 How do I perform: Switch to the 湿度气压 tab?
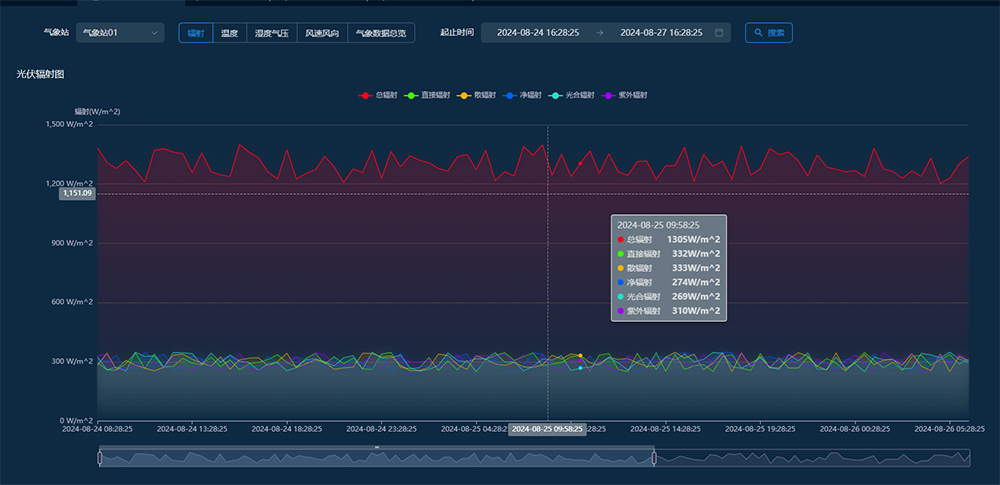(271, 33)
